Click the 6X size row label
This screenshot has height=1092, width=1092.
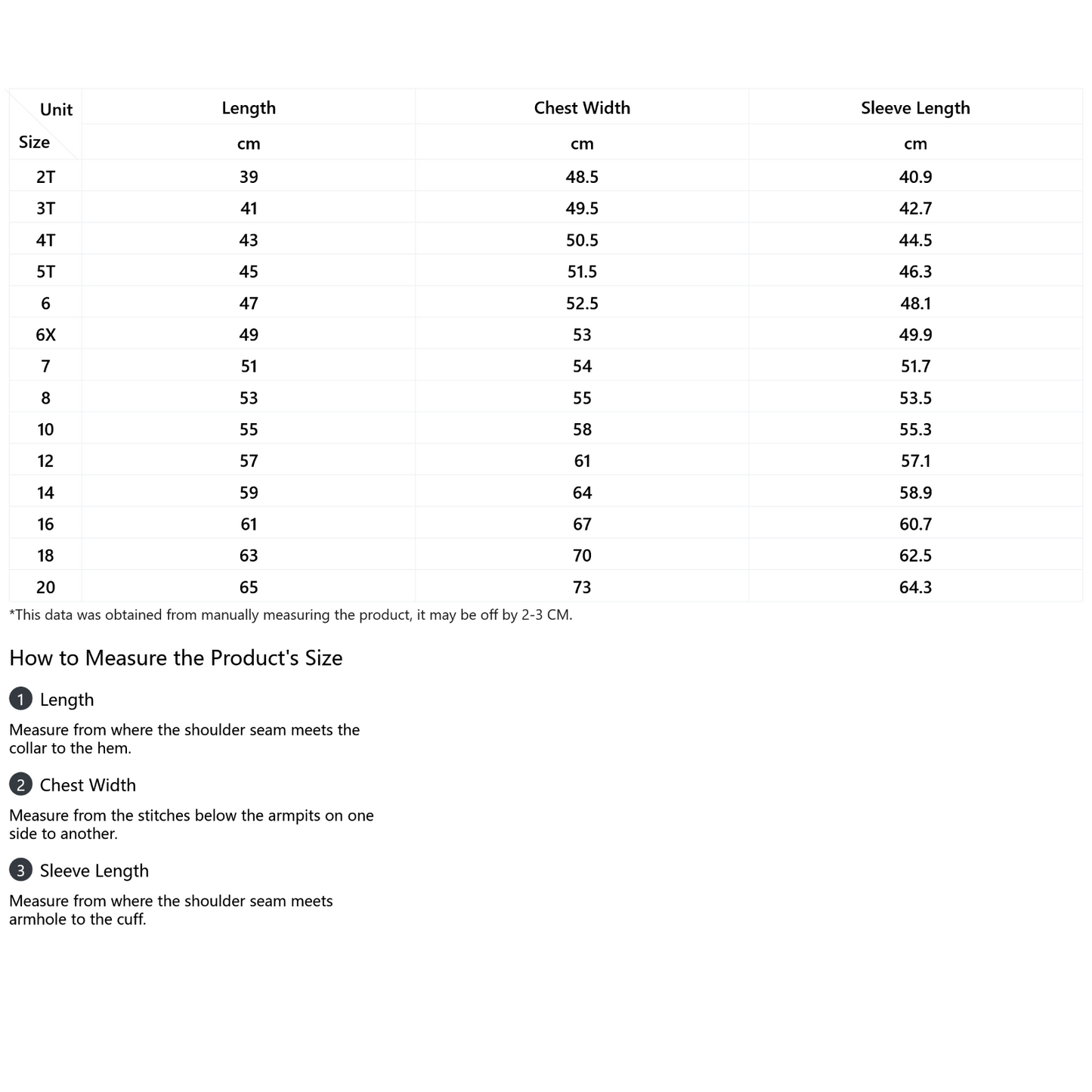tap(45, 335)
